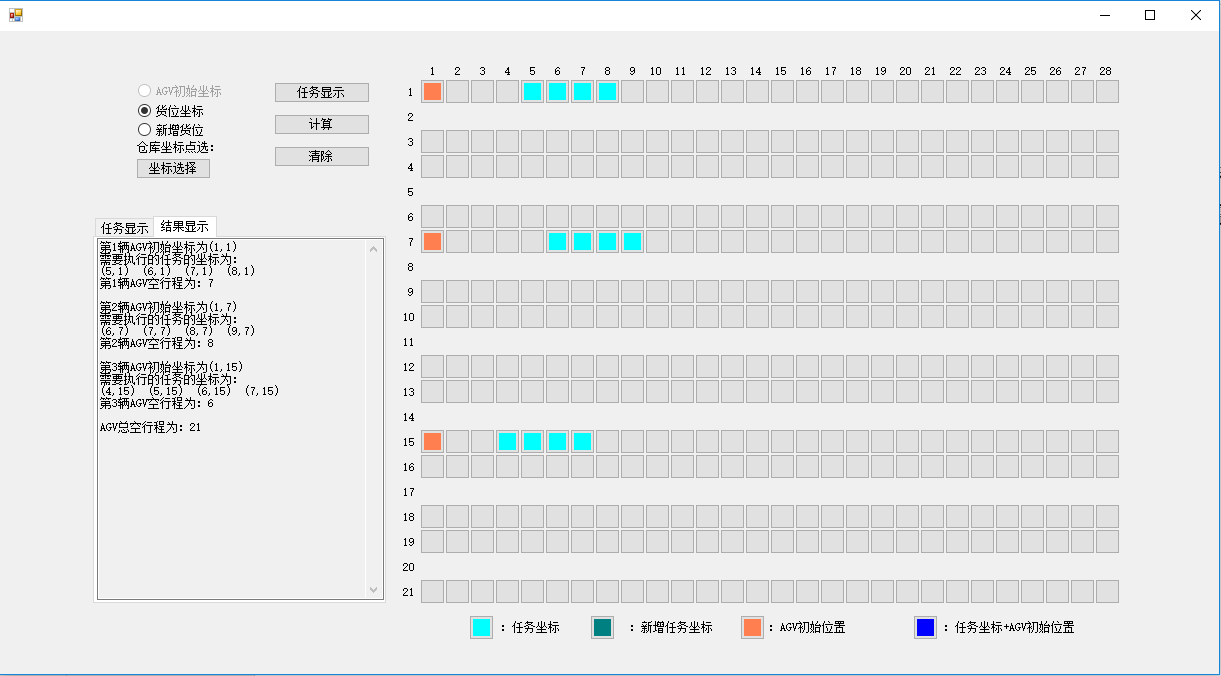1221x676 pixels.
Task: Click empty grid cell at column 5, row 7
Action: tap(532, 241)
